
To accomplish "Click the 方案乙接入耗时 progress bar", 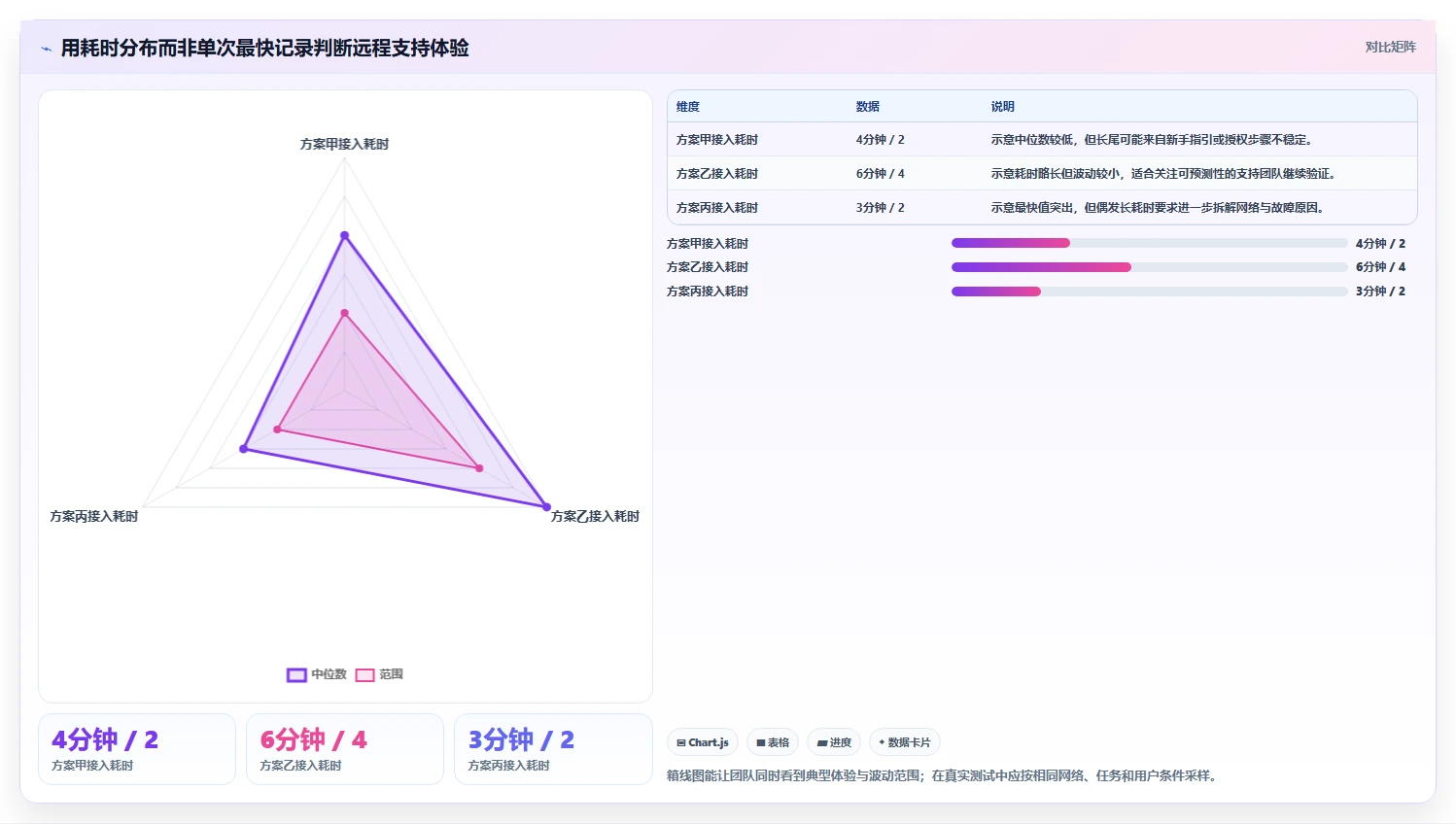I will pyautogui.click(x=1149, y=267).
